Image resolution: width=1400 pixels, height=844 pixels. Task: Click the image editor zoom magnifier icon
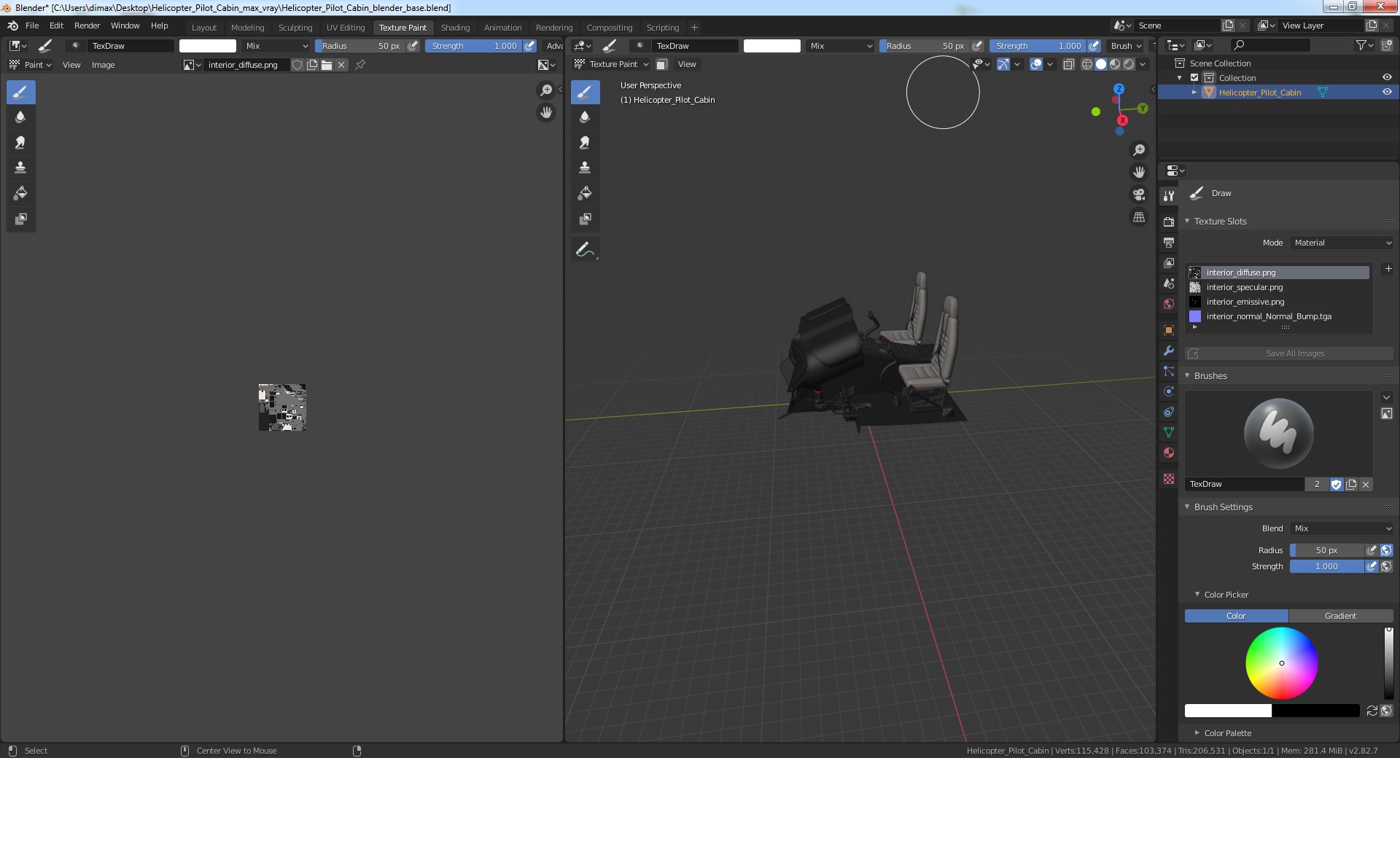coord(545,90)
